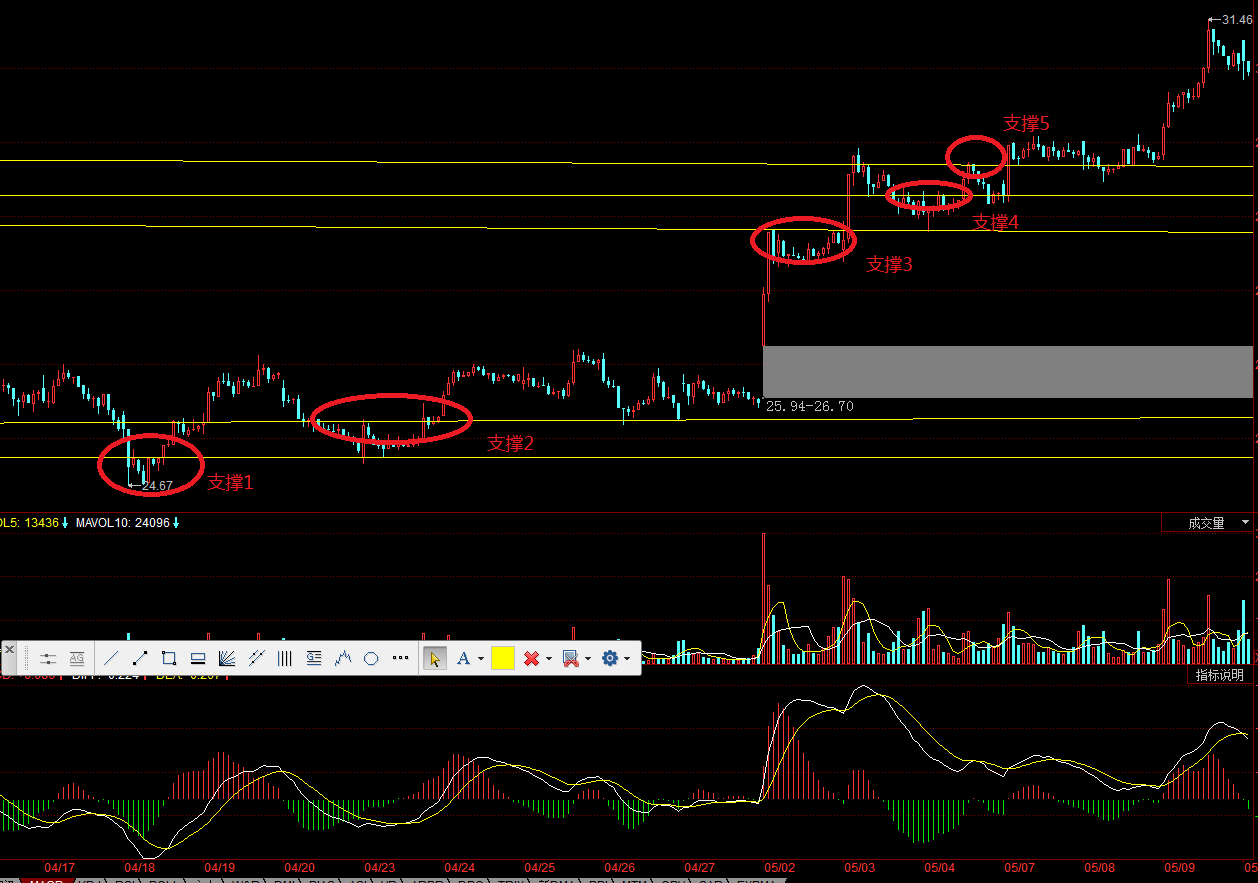Image resolution: width=1258 pixels, height=883 pixels.
Task: Select the text-lines annotation tool icon
Action: (314, 658)
